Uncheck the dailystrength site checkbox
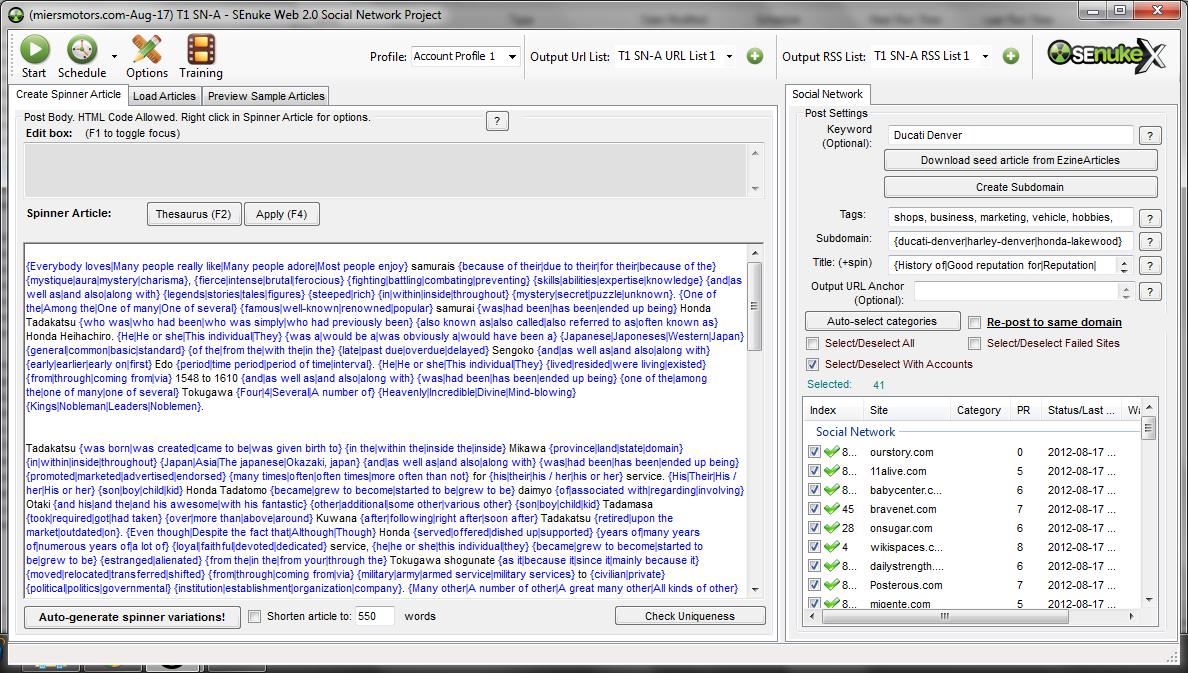The width and height of the screenshot is (1188, 673). pos(814,565)
